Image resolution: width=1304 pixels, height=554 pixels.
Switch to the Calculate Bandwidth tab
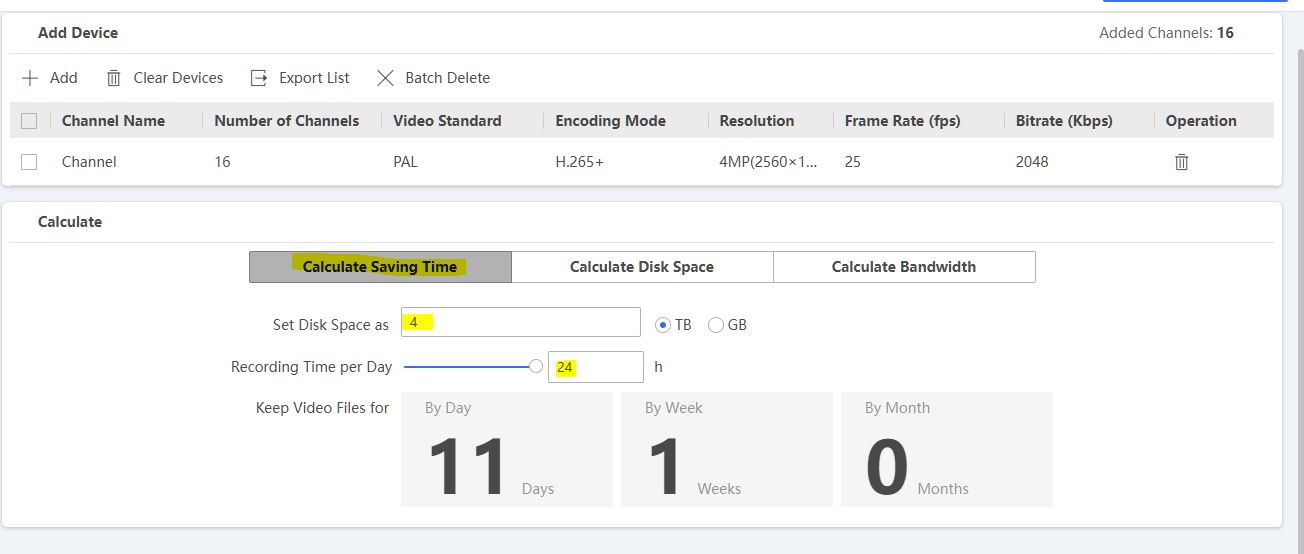904,267
